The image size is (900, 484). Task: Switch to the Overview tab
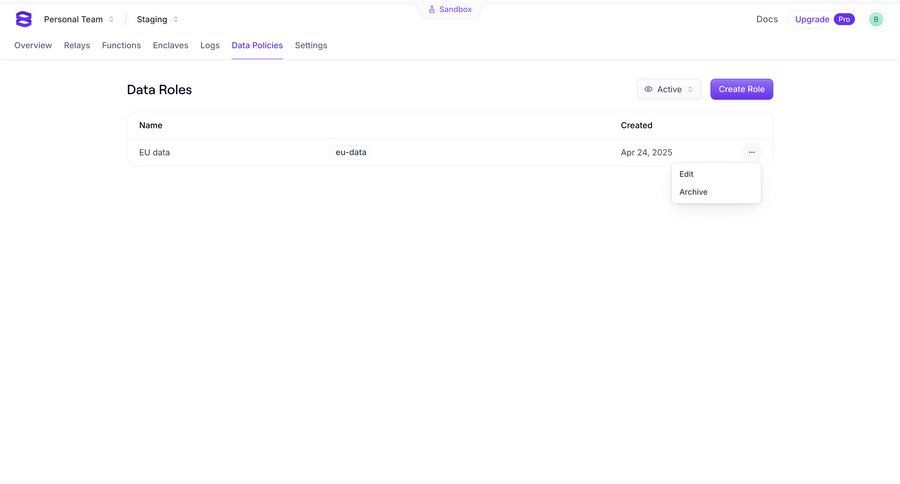(x=33, y=45)
